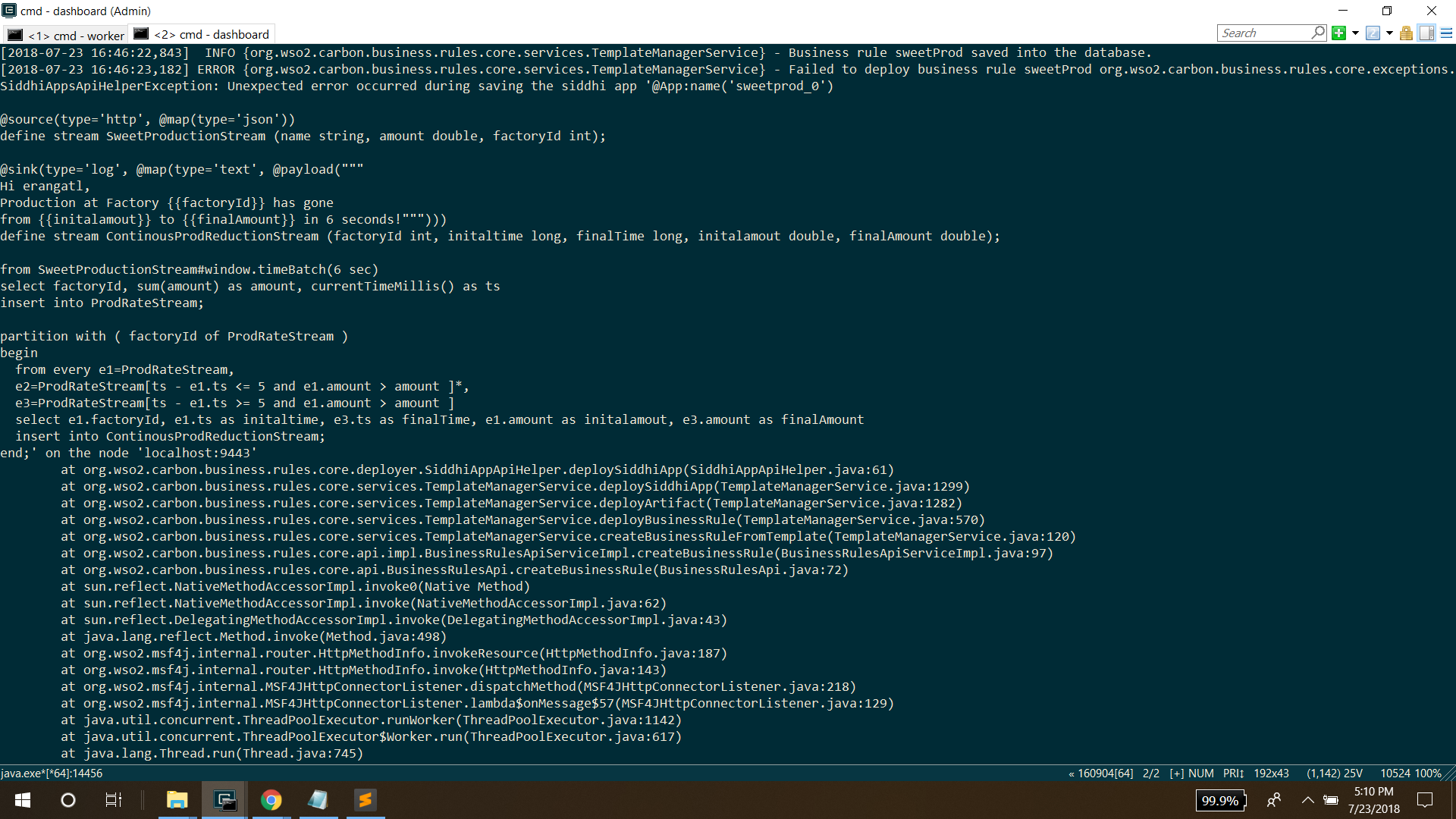This screenshot has height=819, width=1456.
Task: Click the search magnifier icon
Action: [1318, 33]
